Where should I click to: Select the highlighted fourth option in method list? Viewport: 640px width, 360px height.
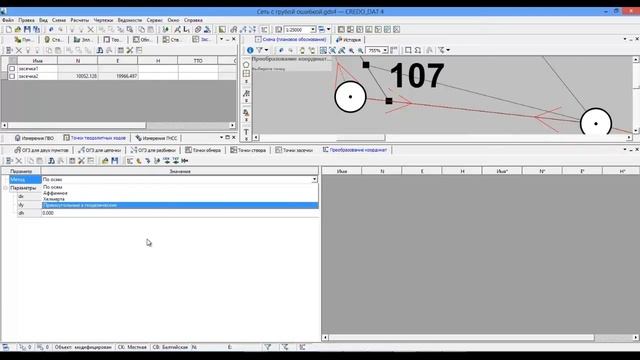point(180,205)
